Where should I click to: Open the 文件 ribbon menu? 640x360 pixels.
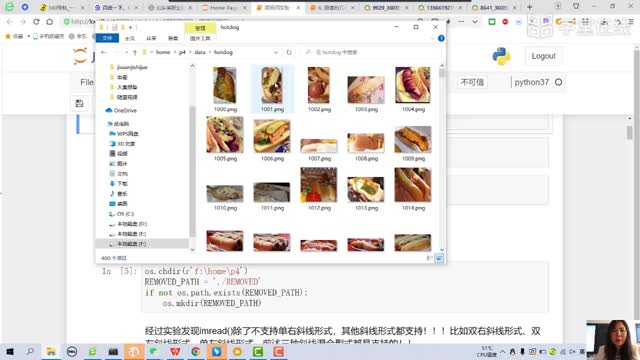tap(107, 38)
